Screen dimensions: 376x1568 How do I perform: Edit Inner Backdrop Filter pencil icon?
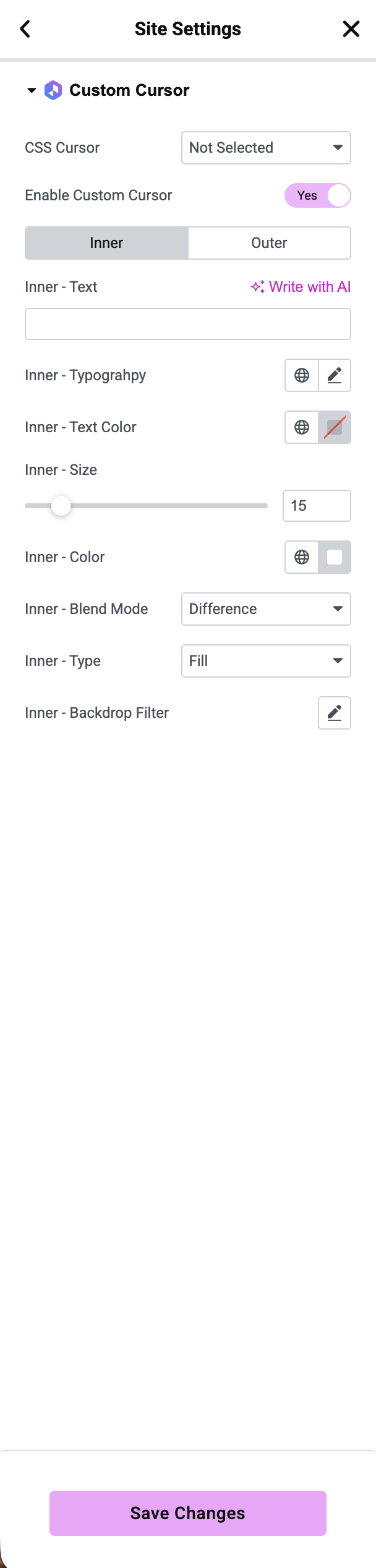335,713
